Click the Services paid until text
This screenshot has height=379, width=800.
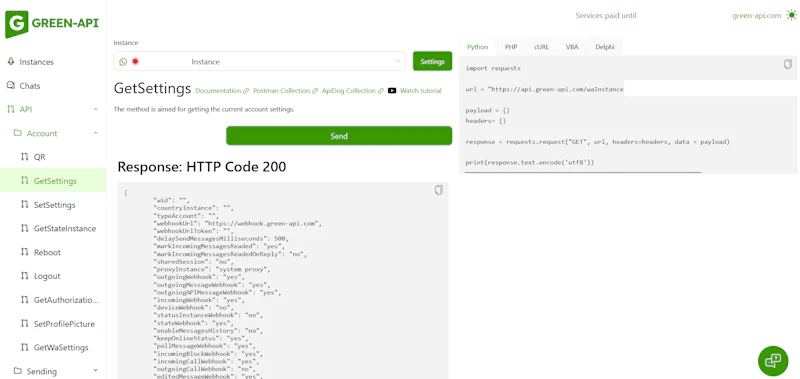[x=606, y=15]
